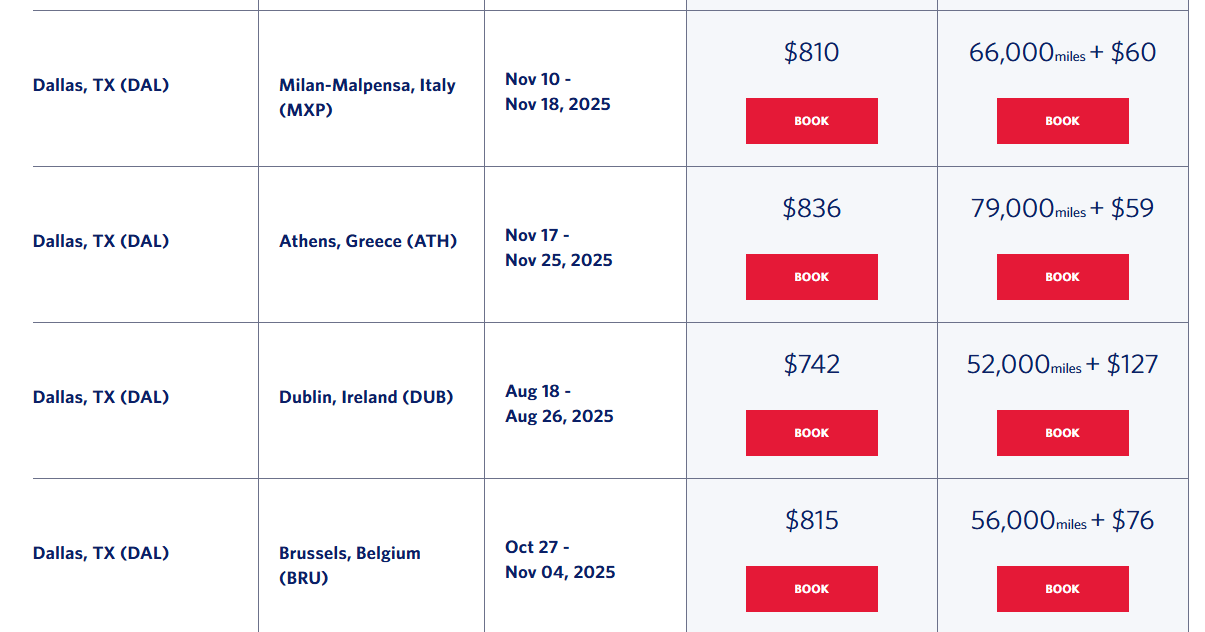Select the $810 price for Milan-Malpensa
The image size is (1205, 632).
pyautogui.click(x=811, y=52)
